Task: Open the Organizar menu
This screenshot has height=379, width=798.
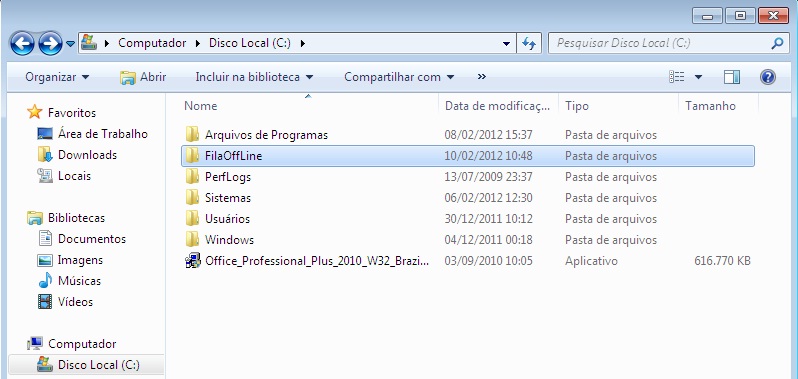Action: pos(57,77)
